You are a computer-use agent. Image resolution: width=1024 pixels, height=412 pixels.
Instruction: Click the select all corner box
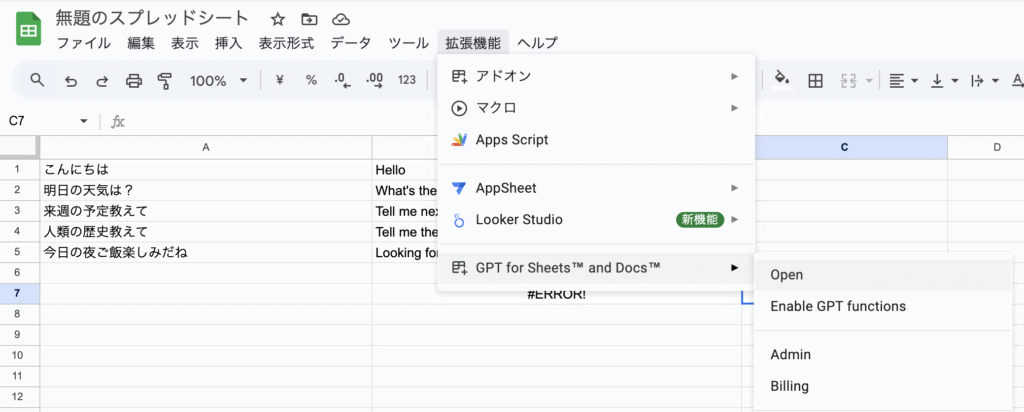[x=20, y=148]
